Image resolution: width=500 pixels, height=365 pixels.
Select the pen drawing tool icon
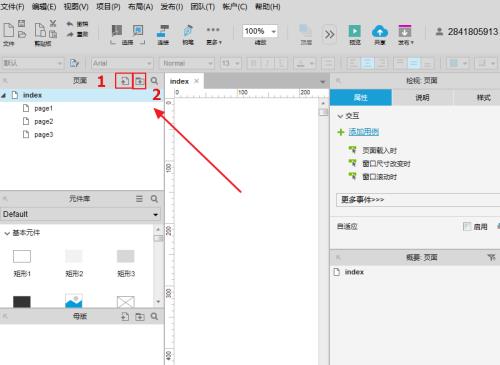[188, 30]
